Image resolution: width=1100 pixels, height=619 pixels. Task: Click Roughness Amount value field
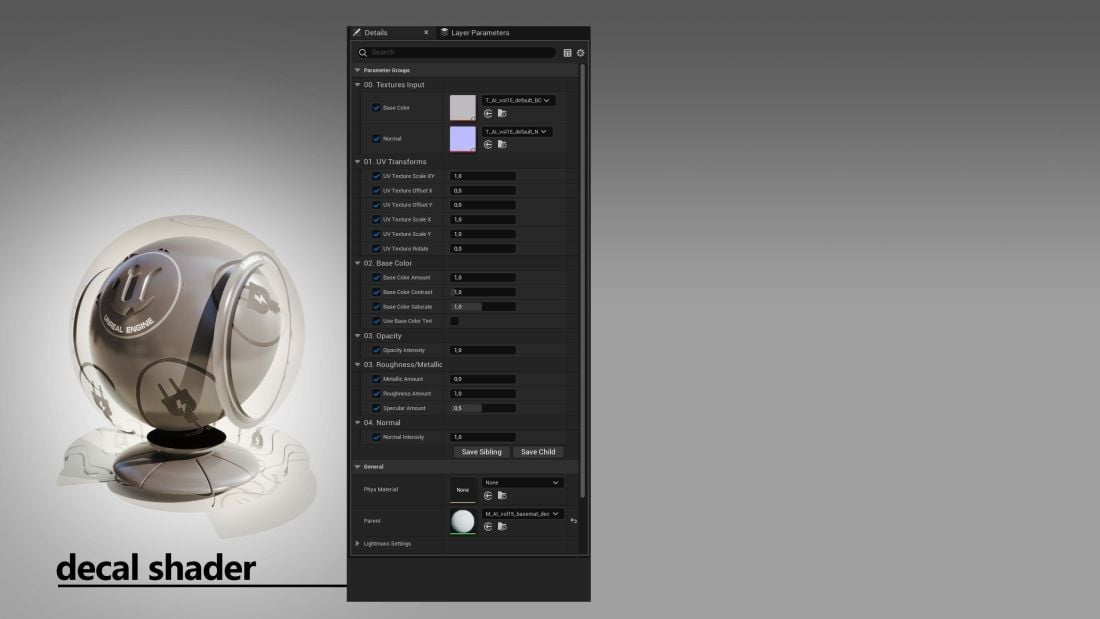pos(483,394)
